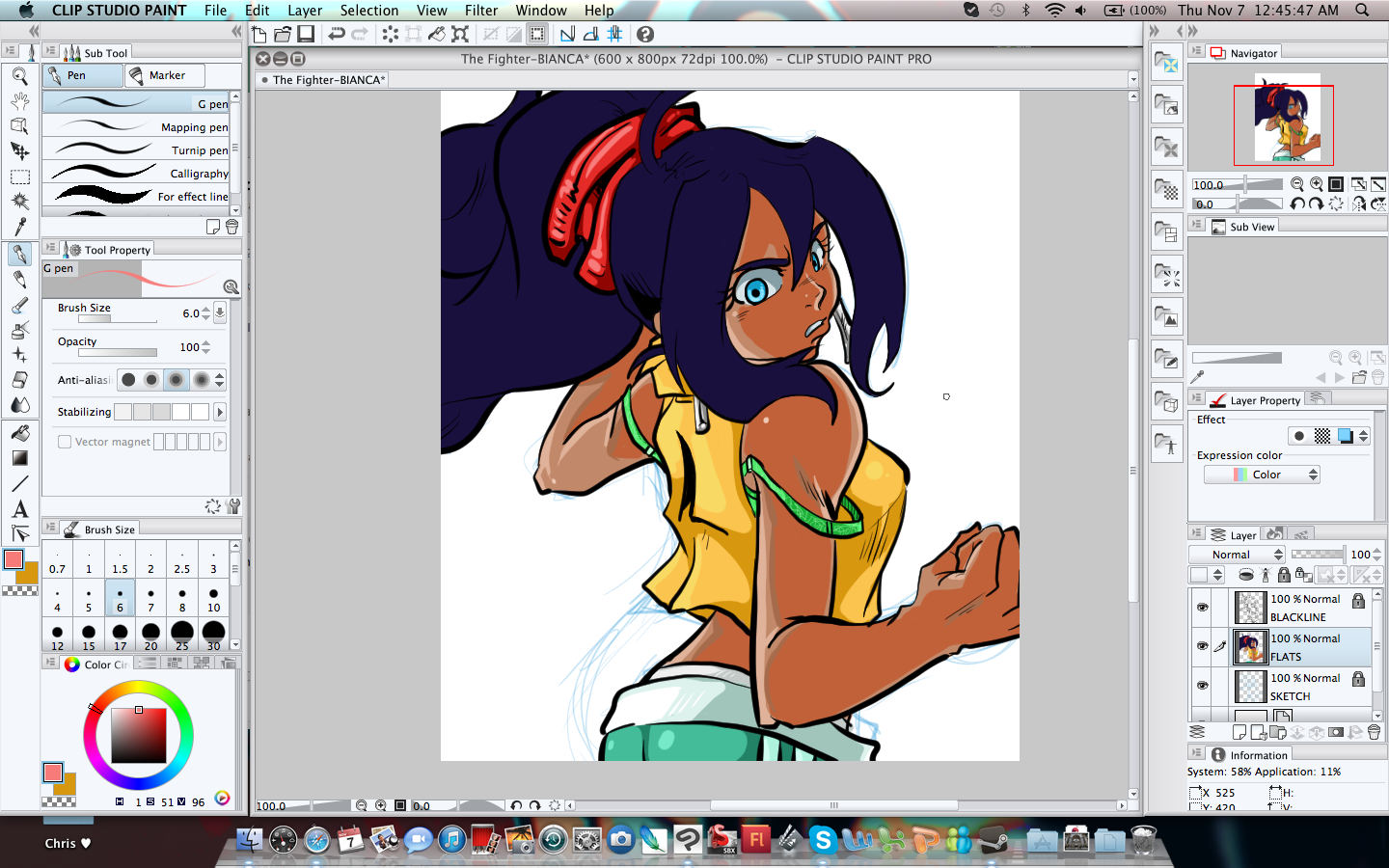
Task: Select the Gradient tool
Action: point(19,458)
